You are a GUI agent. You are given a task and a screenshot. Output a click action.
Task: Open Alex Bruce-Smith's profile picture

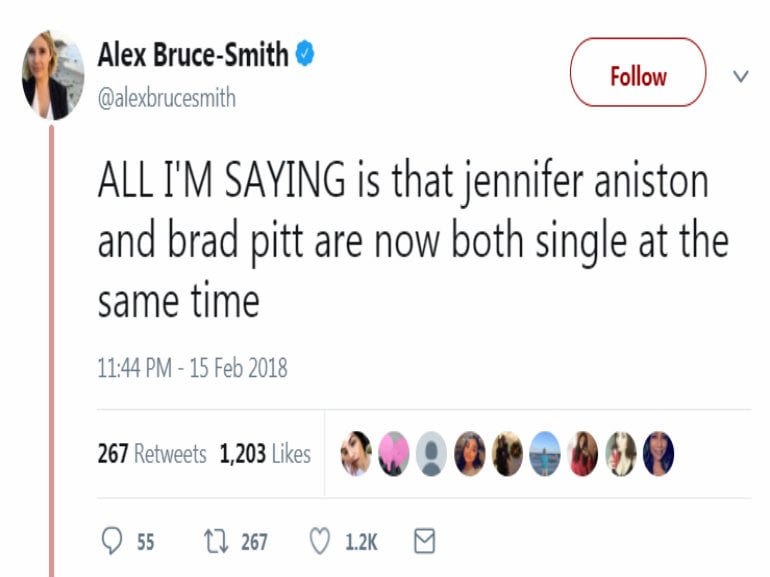coord(52,76)
